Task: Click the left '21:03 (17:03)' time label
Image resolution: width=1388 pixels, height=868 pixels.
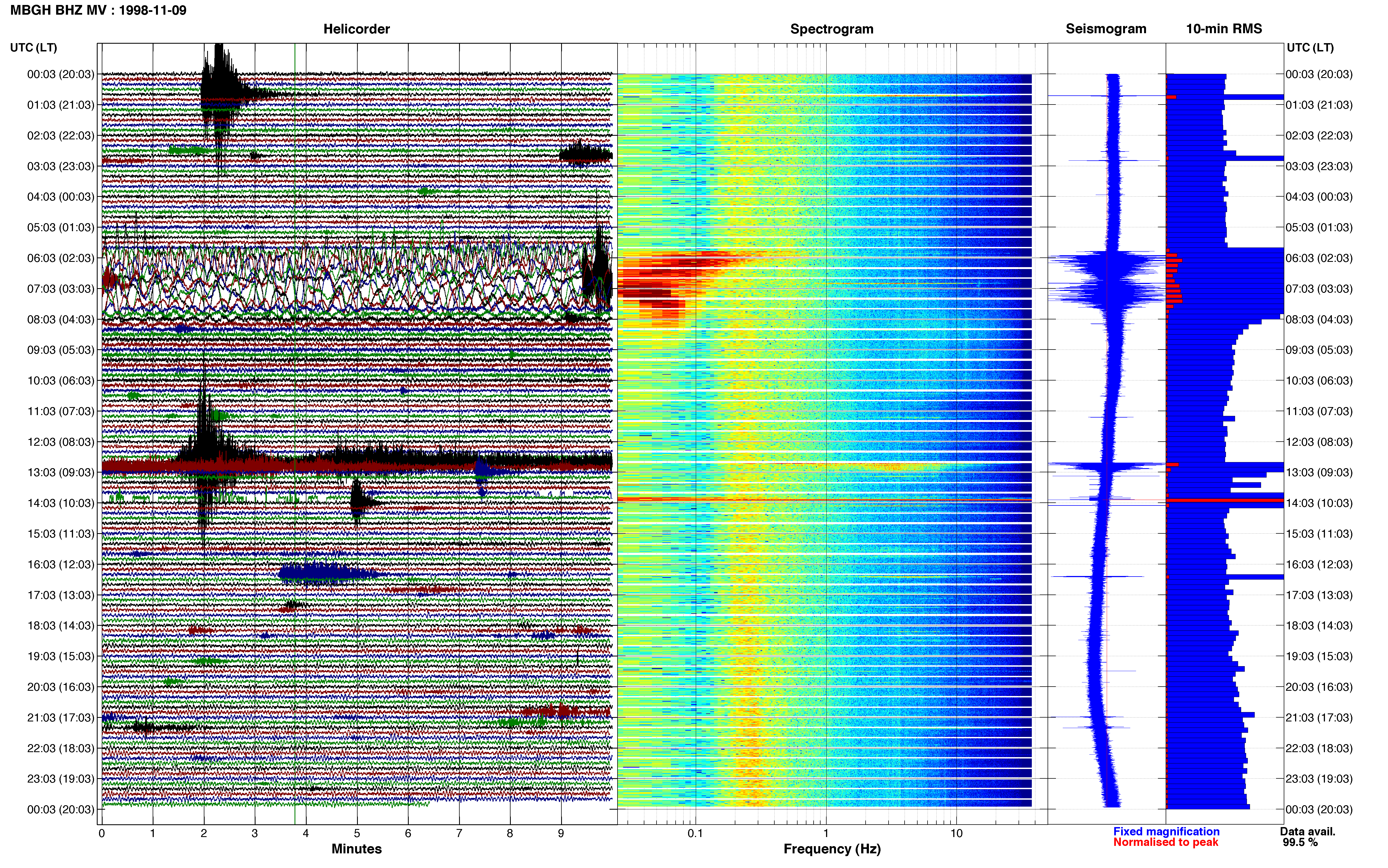Action: click(61, 718)
